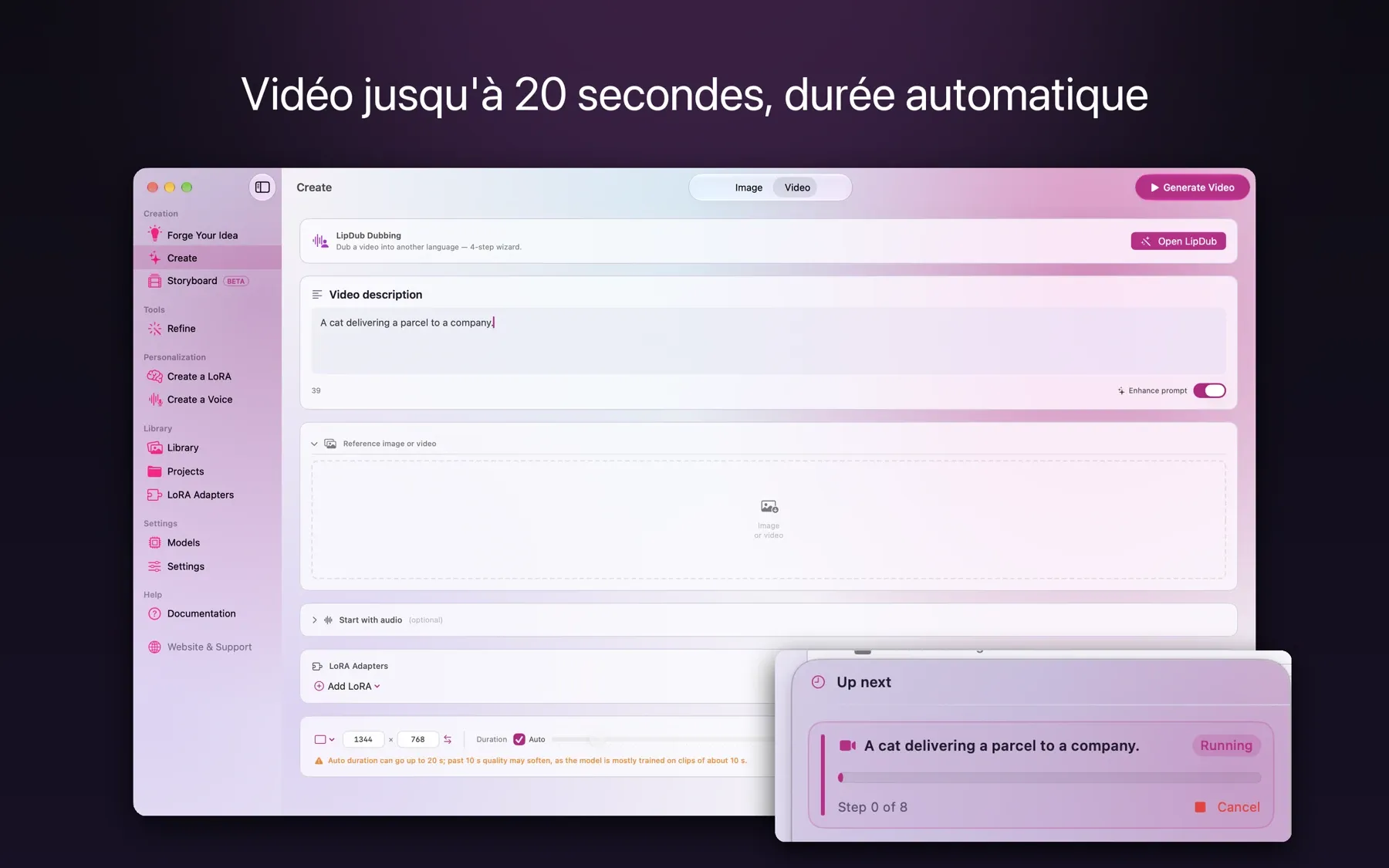Click the Settings sliders icon
The width and height of the screenshot is (1389, 868).
pyautogui.click(x=154, y=566)
